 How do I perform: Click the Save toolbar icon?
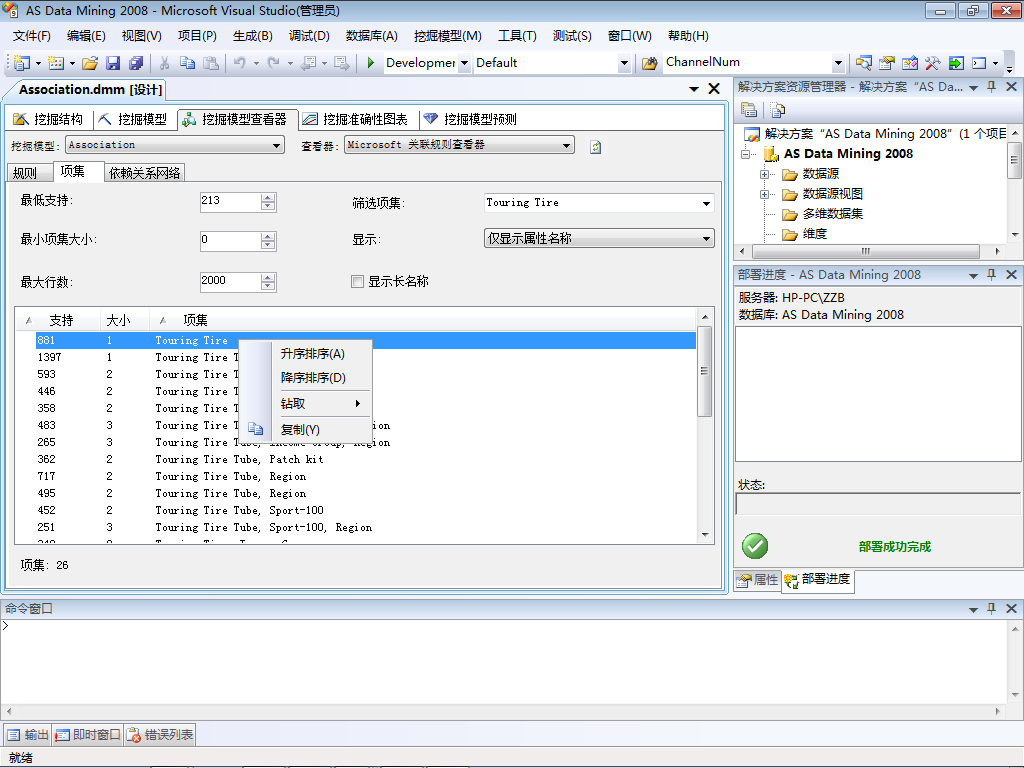(x=113, y=63)
